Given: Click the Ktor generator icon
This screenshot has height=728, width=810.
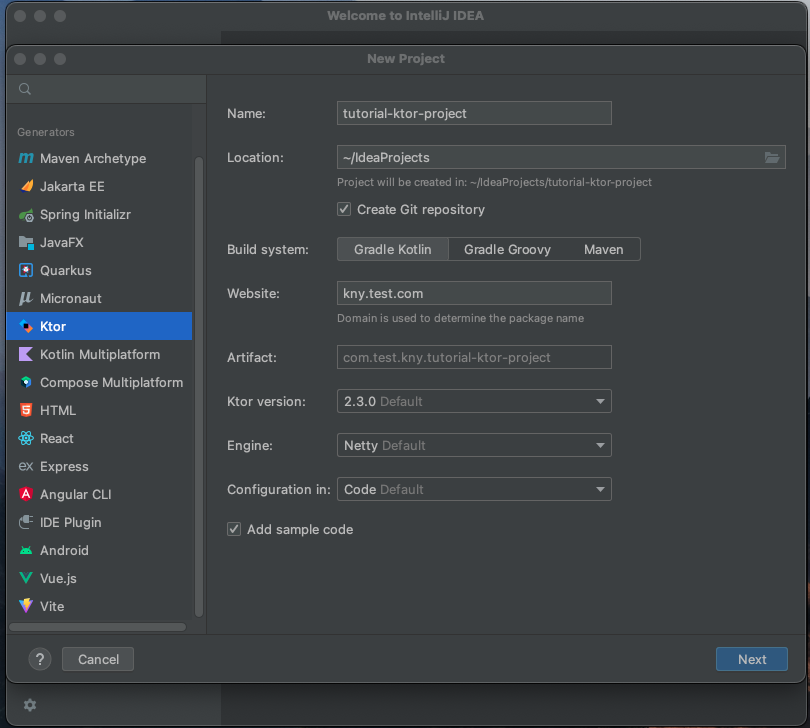Looking at the screenshot, I should [26, 326].
